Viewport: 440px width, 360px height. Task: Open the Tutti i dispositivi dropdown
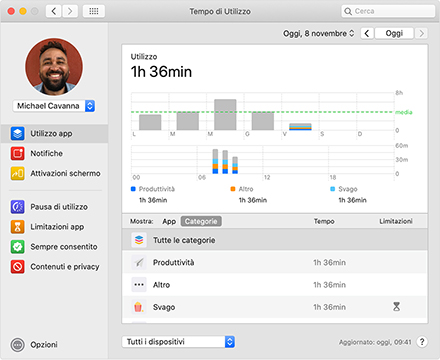[178, 342]
